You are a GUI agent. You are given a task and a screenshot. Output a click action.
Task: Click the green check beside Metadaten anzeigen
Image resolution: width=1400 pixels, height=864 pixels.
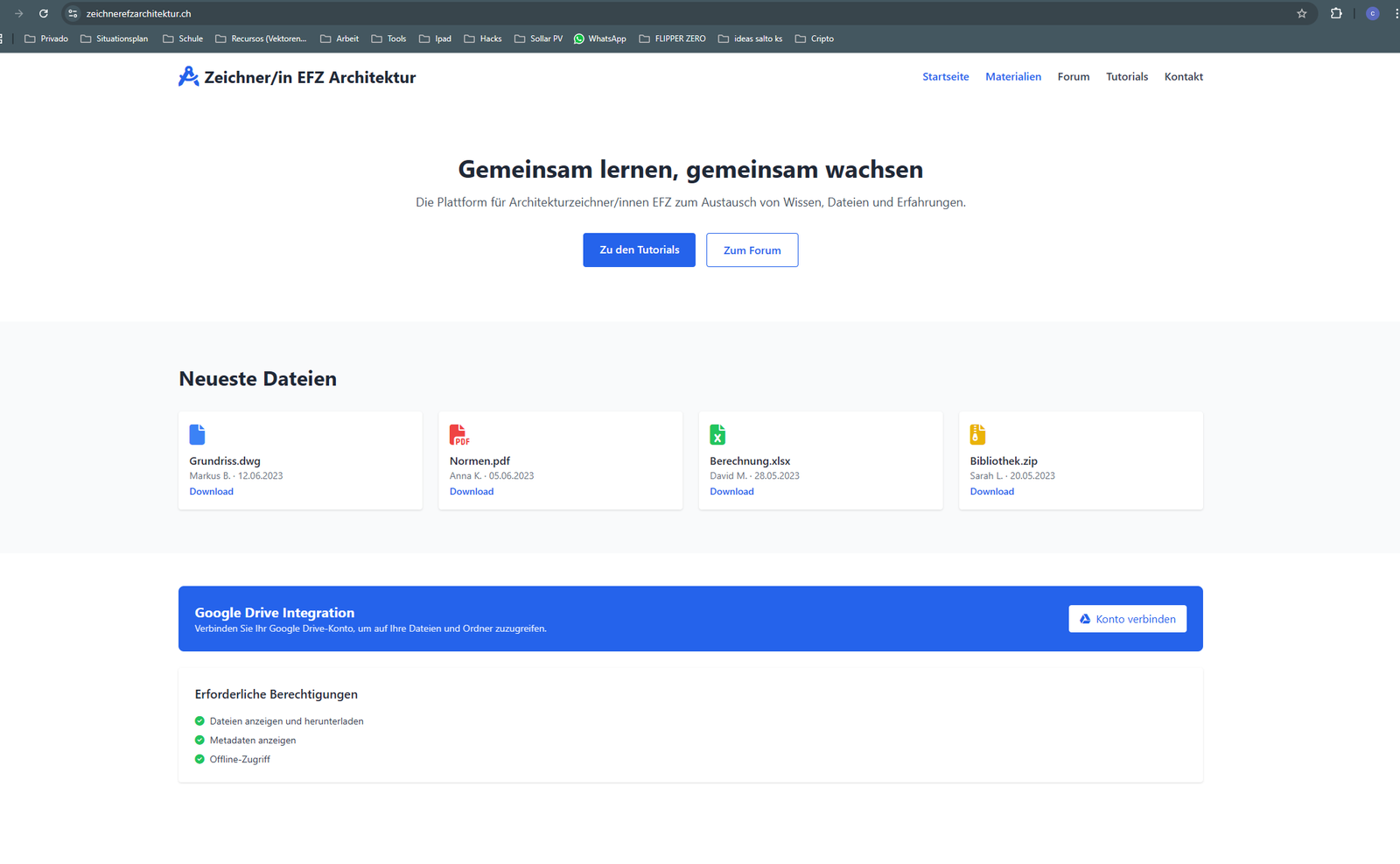pos(199,740)
